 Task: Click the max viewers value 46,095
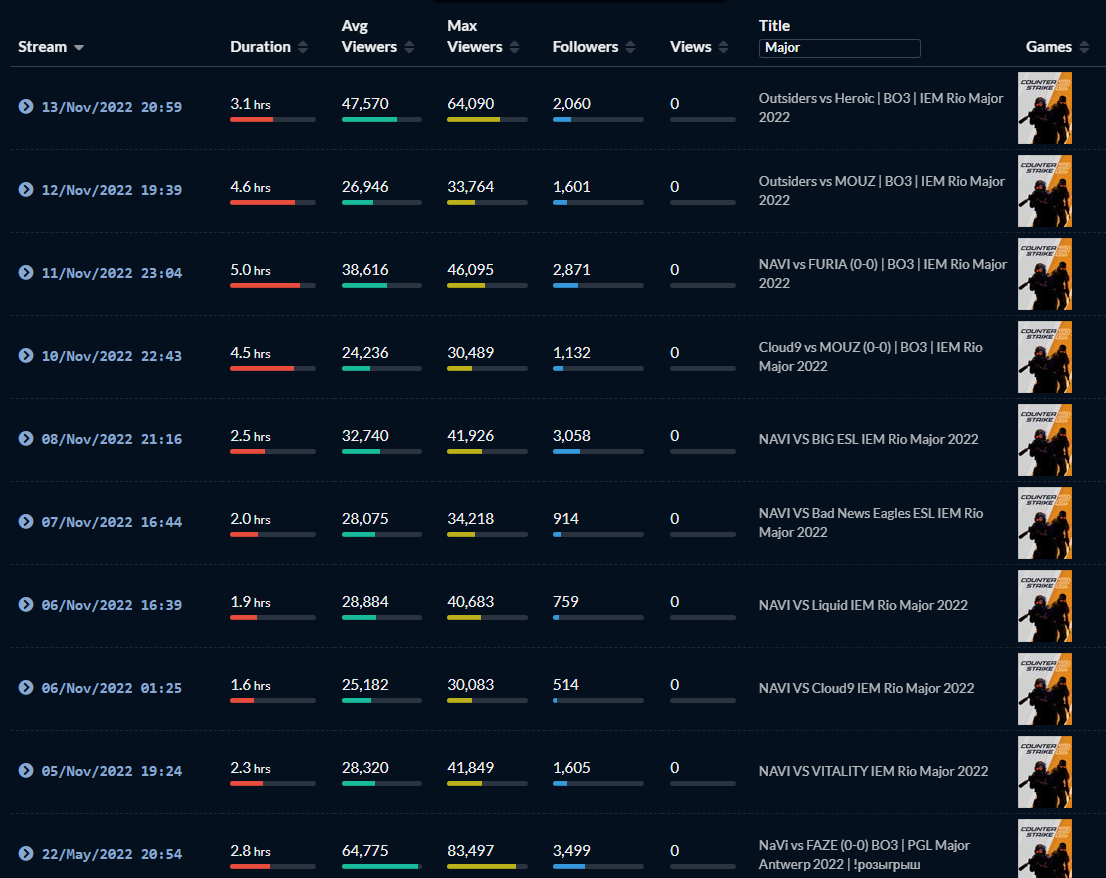tap(470, 269)
